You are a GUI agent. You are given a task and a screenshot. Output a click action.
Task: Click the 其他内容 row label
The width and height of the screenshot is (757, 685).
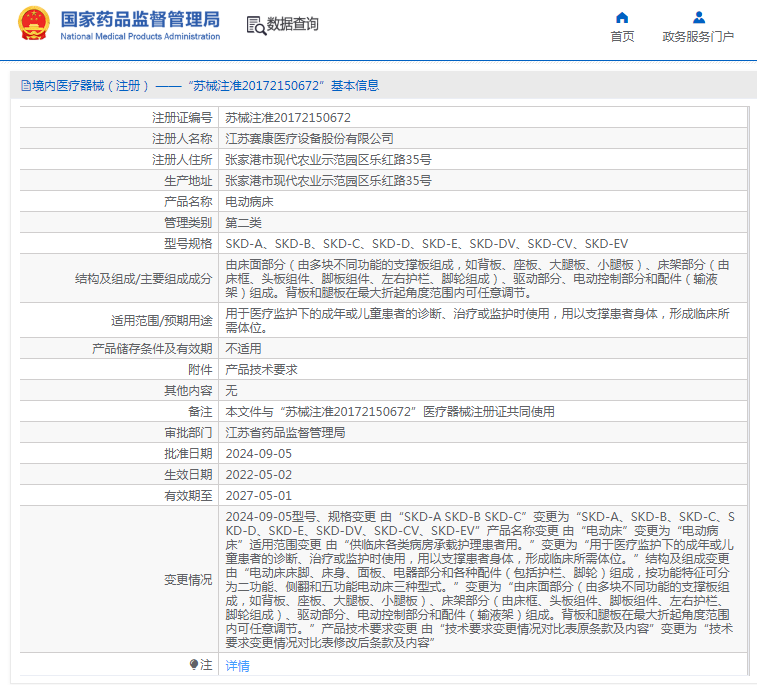tap(188, 391)
